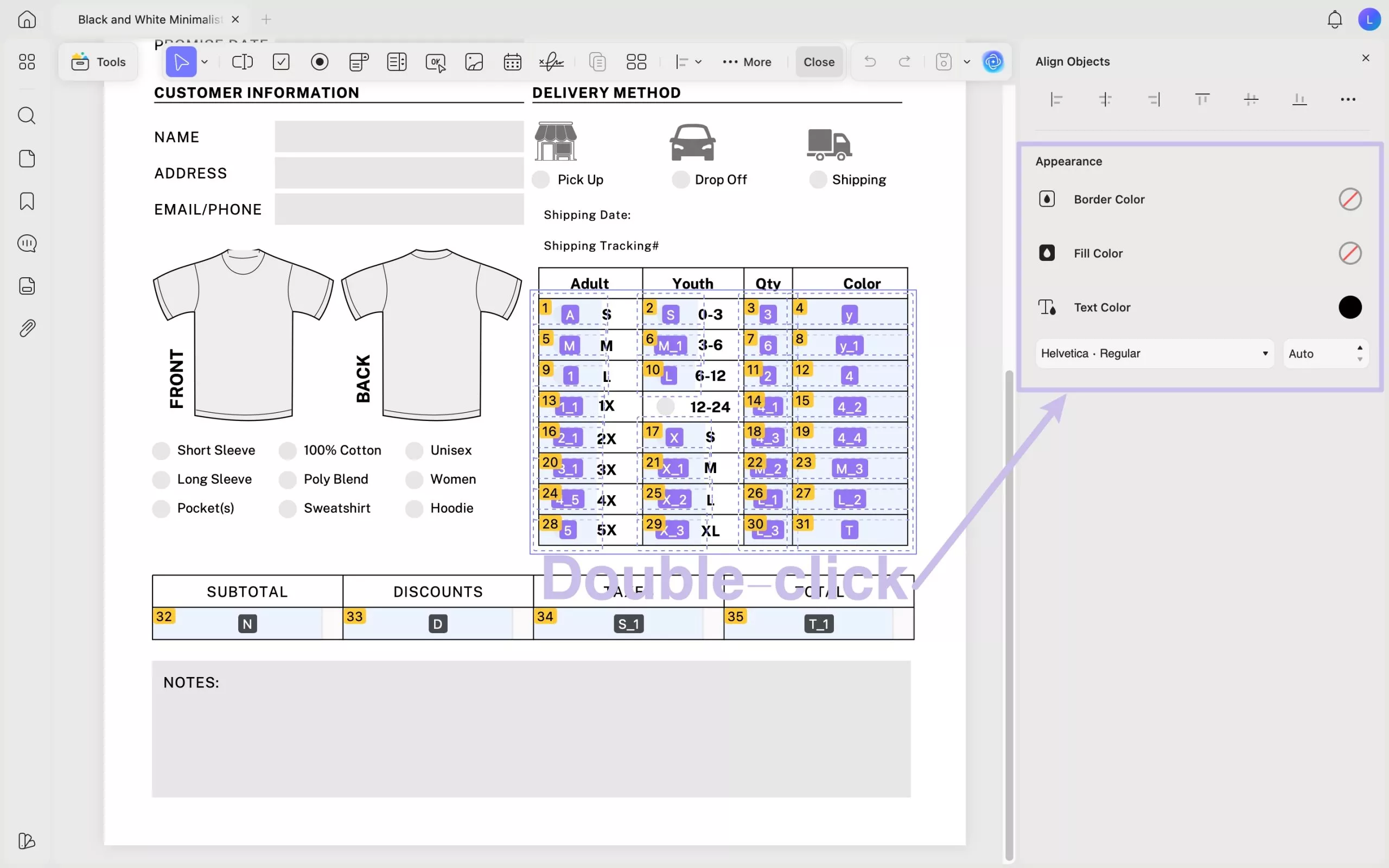Open the Helvetica font dropdown

tap(1154, 353)
